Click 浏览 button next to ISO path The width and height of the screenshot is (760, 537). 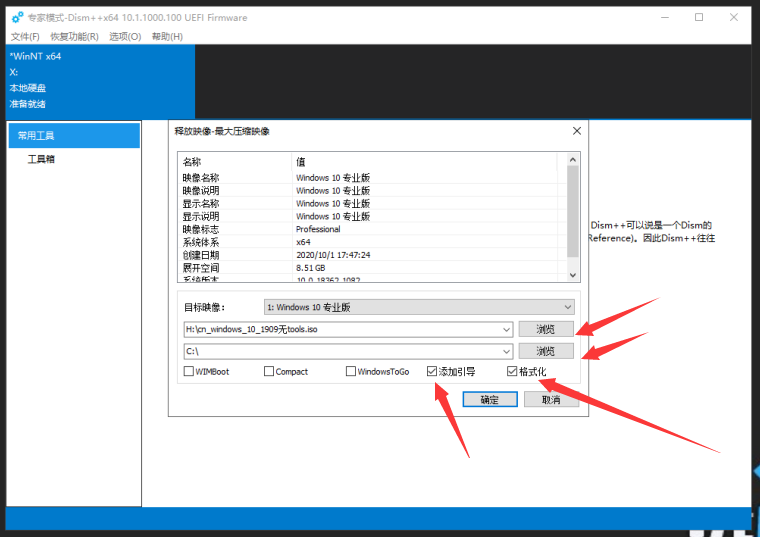(x=546, y=329)
